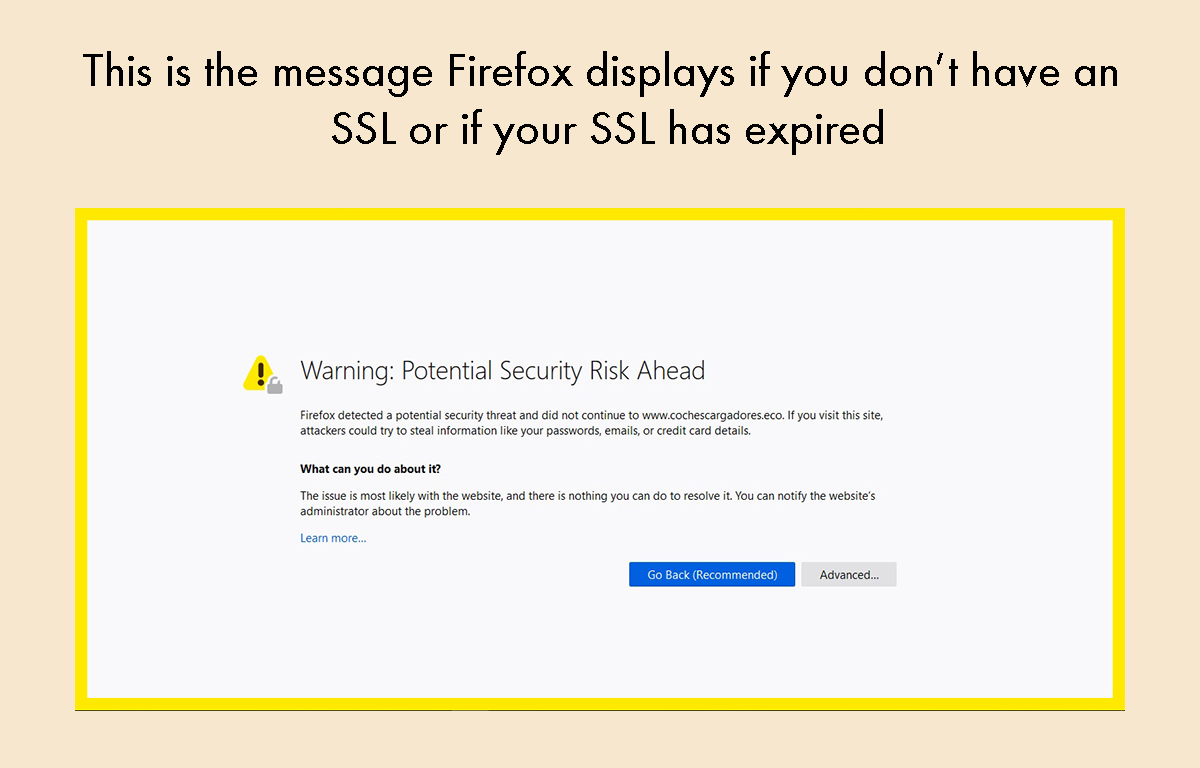
Task: Click the yellow frame border around the screenshot
Action: click(600, 214)
